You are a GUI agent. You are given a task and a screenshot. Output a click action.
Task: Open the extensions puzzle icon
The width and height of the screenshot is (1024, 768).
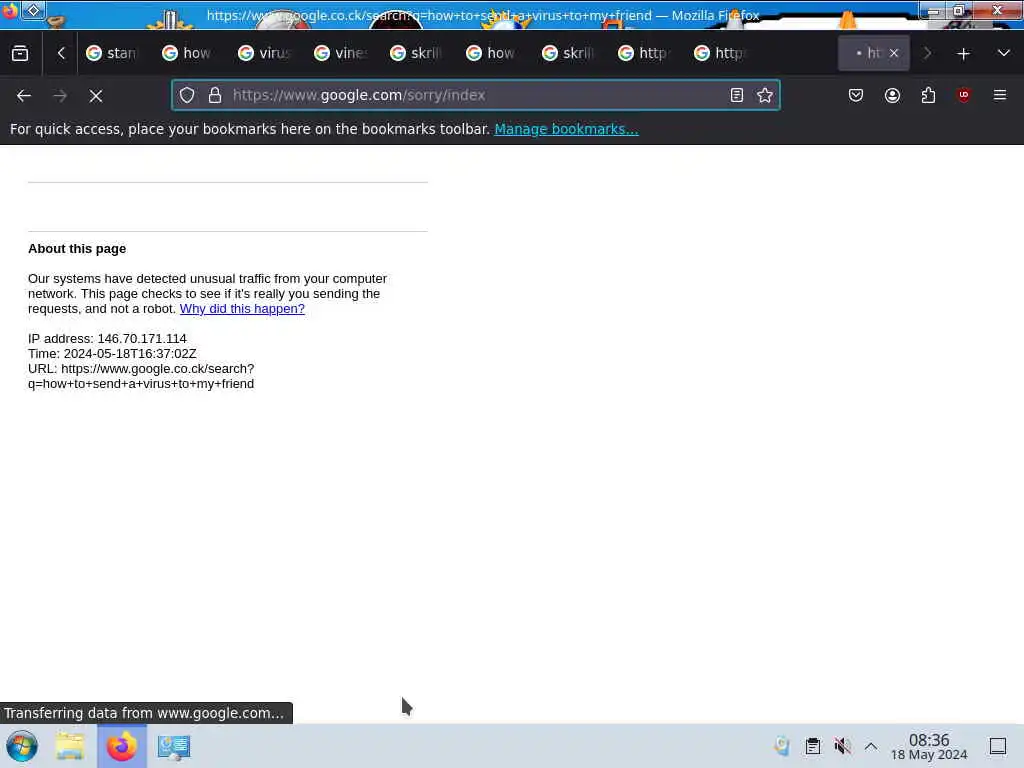point(928,95)
